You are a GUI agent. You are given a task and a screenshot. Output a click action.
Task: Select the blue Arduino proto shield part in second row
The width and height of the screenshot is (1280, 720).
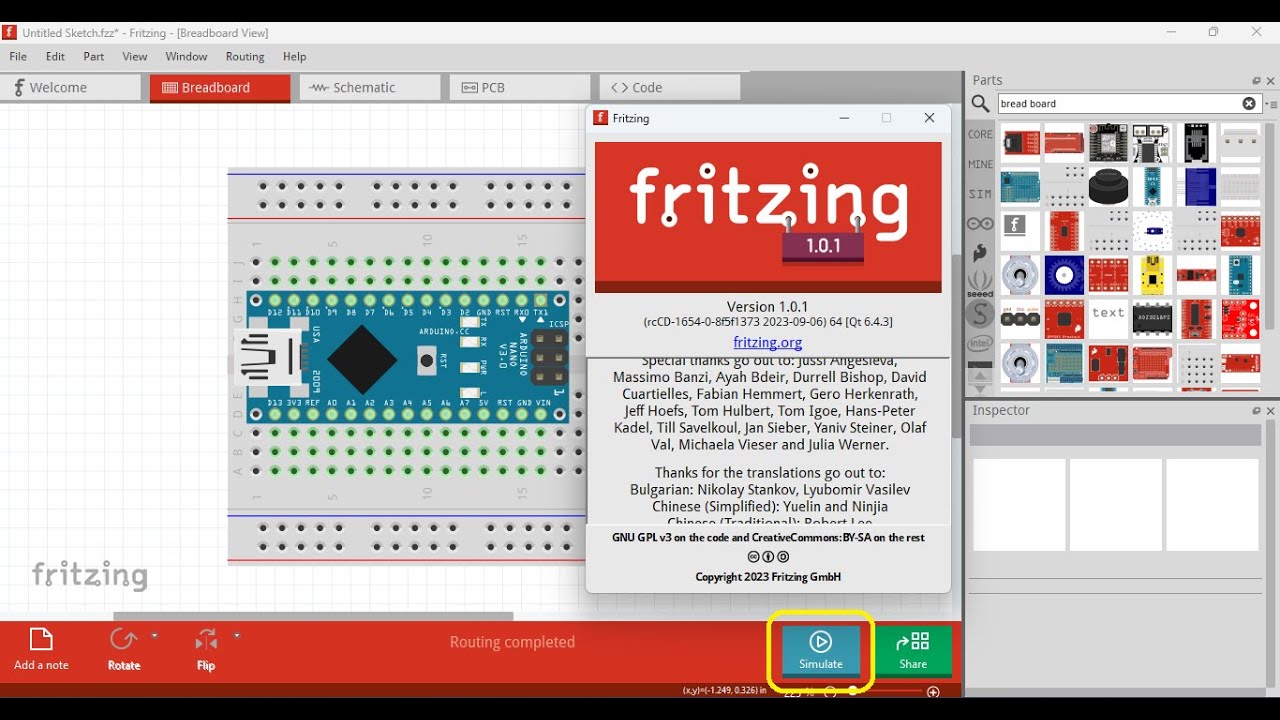point(1020,186)
